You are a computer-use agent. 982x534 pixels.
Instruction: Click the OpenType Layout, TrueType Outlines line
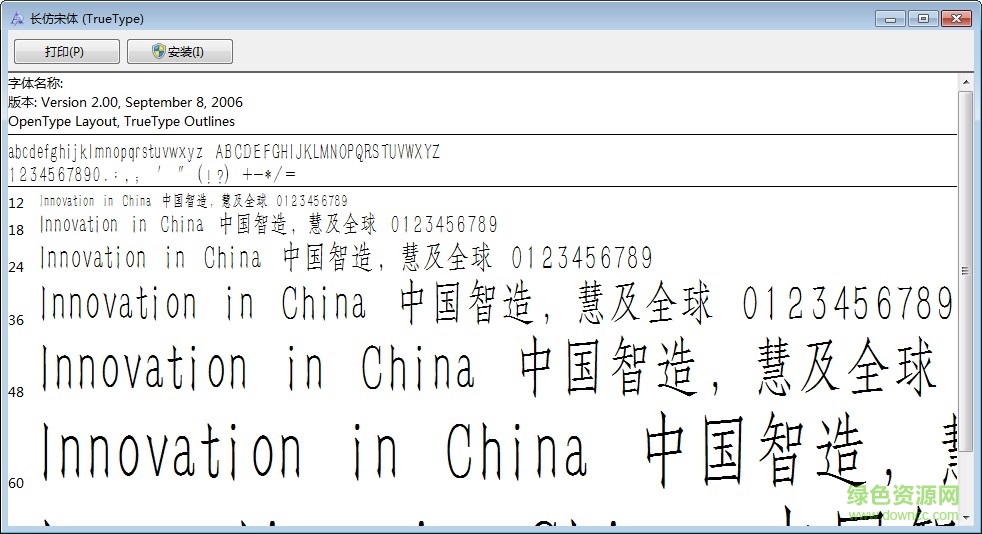(121, 121)
